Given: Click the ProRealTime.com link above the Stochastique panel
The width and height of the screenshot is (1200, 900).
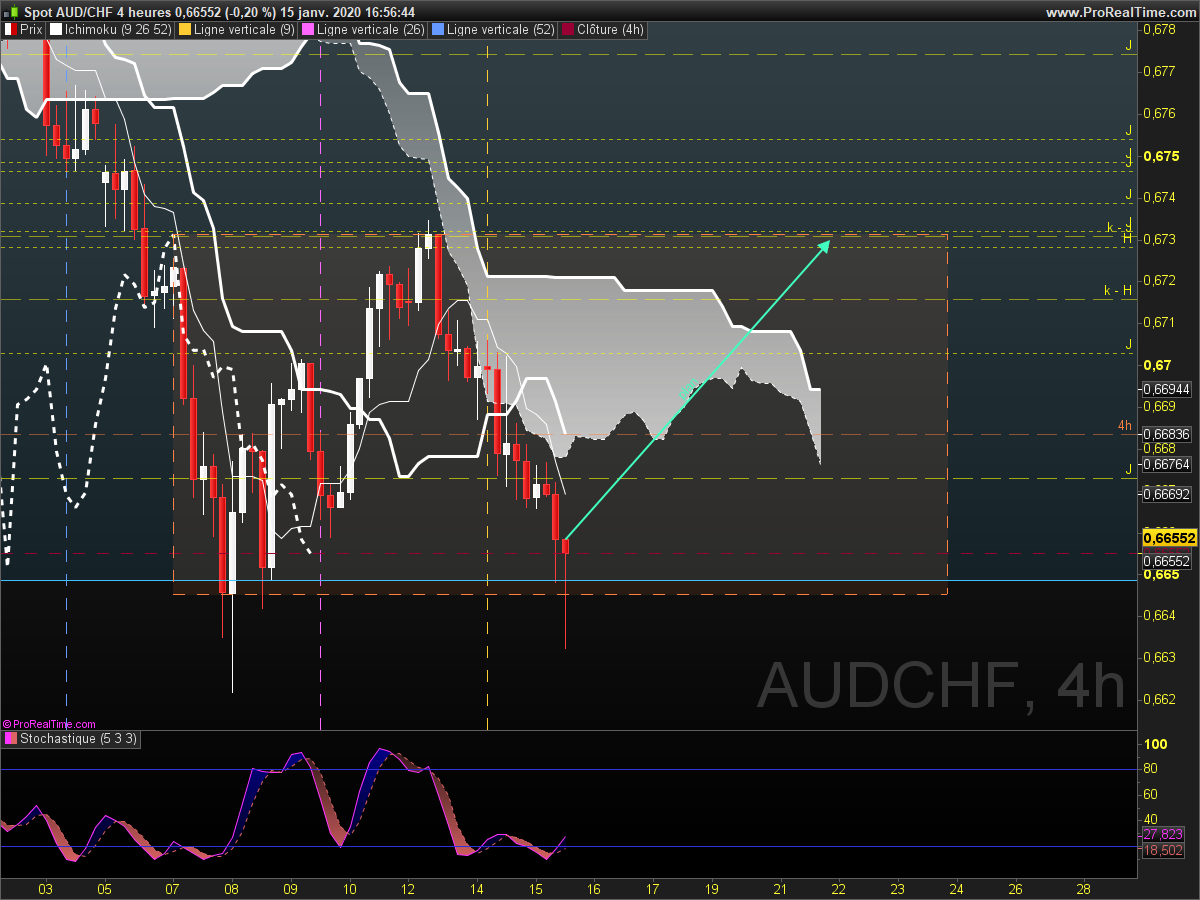Looking at the screenshot, I should (50, 724).
